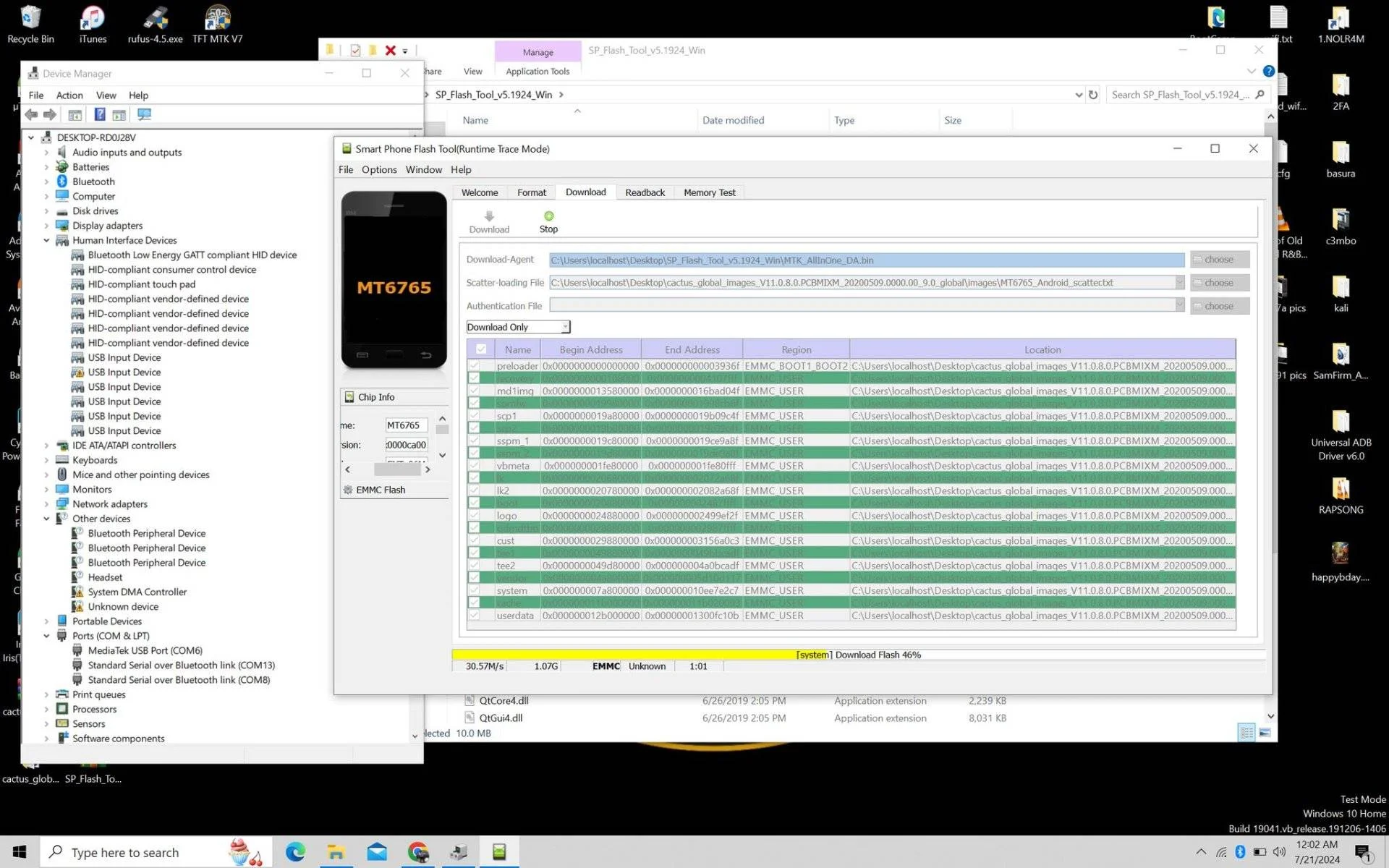Open the Download Only mode dropdown
The width and height of the screenshot is (1389, 868).
pos(519,327)
